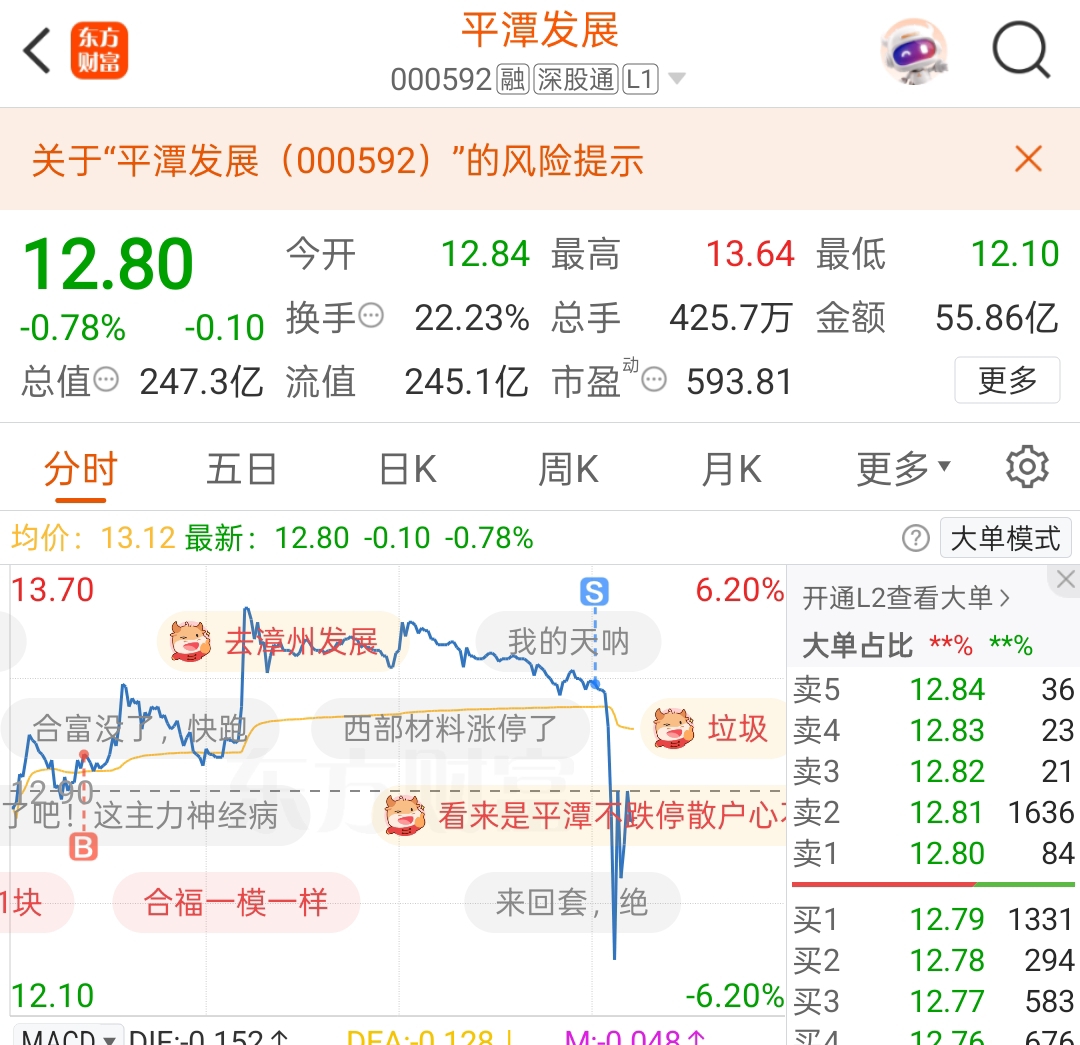The width and height of the screenshot is (1080, 1045).
Task: Tap the 均价 13.12 label
Action: pyautogui.click(x=94, y=538)
